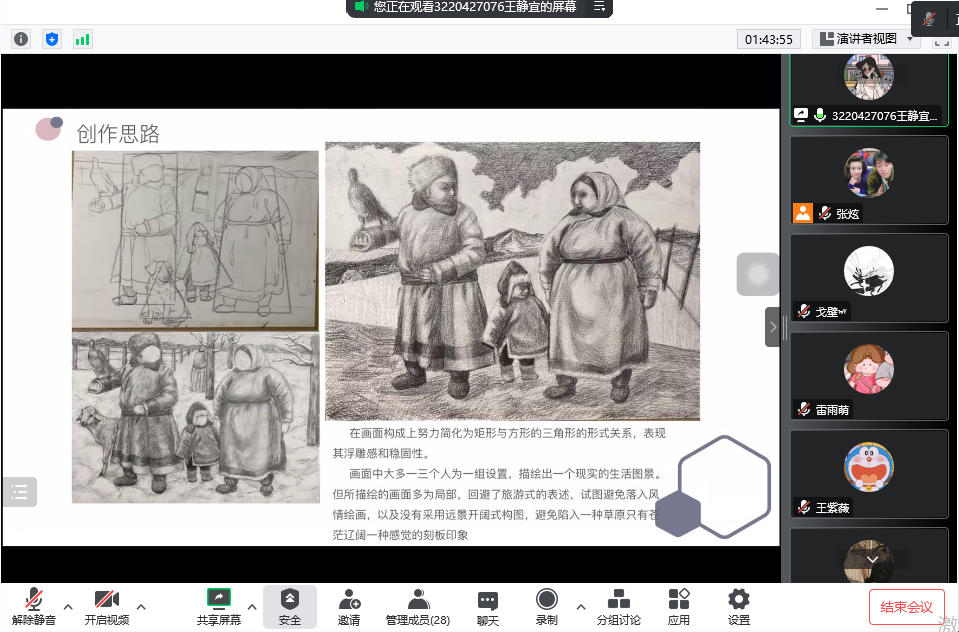959x632 pixels.
Task: Open the meeting information icon
Action: coord(20,38)
